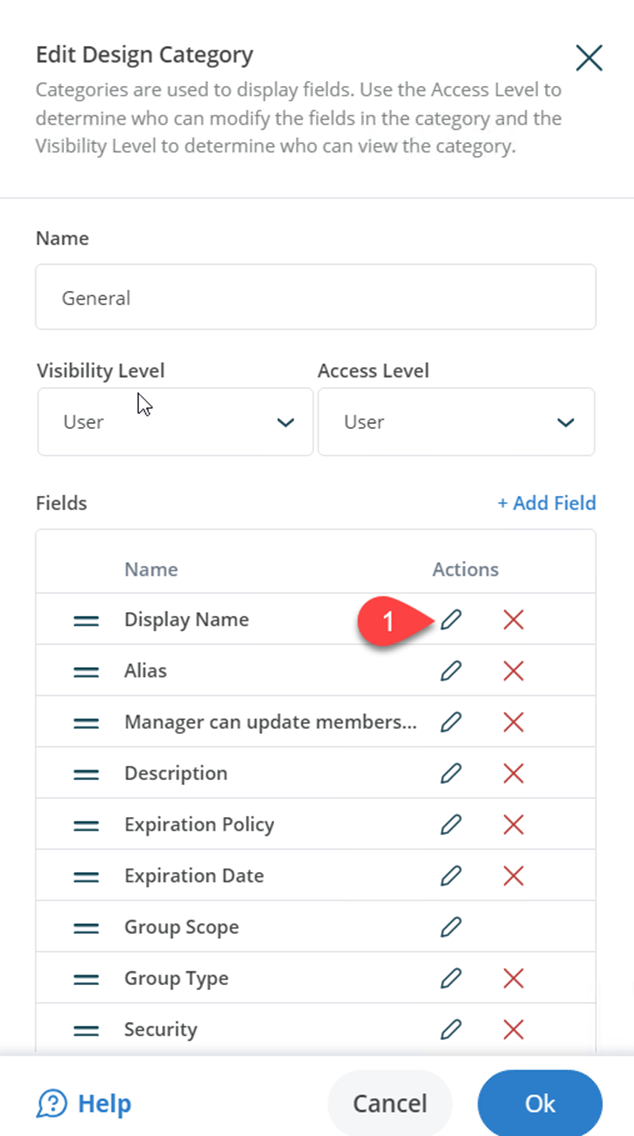Click inside the Name input showing General
The width and height of the screenshot is (634, 1136).
316,297
